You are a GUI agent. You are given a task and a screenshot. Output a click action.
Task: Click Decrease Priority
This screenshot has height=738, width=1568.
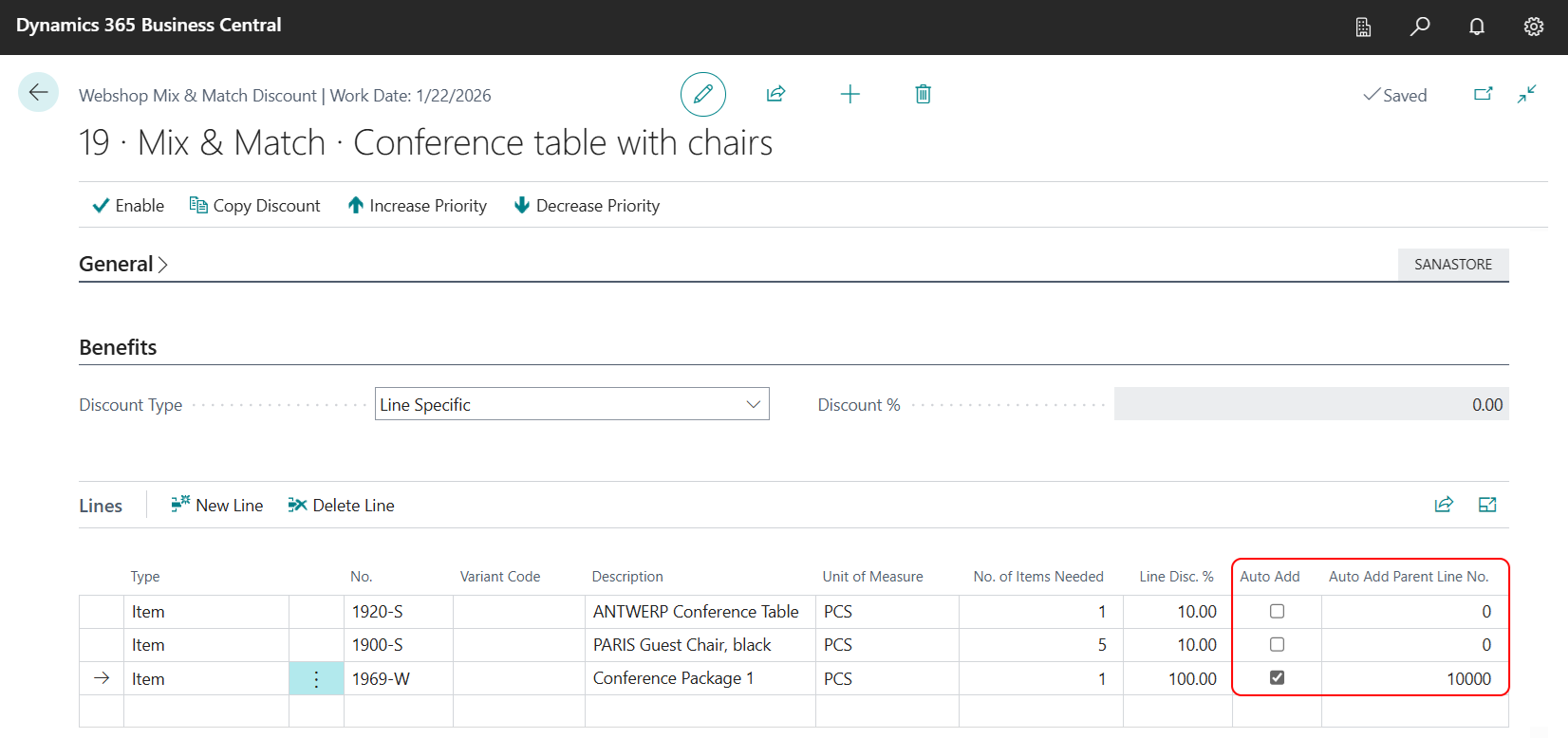click(587, 206)
